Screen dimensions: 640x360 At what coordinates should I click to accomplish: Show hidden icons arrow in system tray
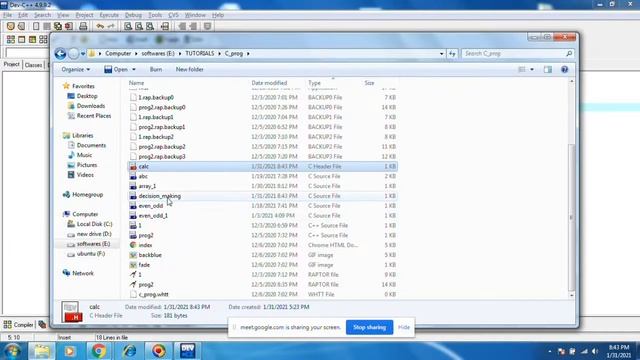(x=550, y=351)
